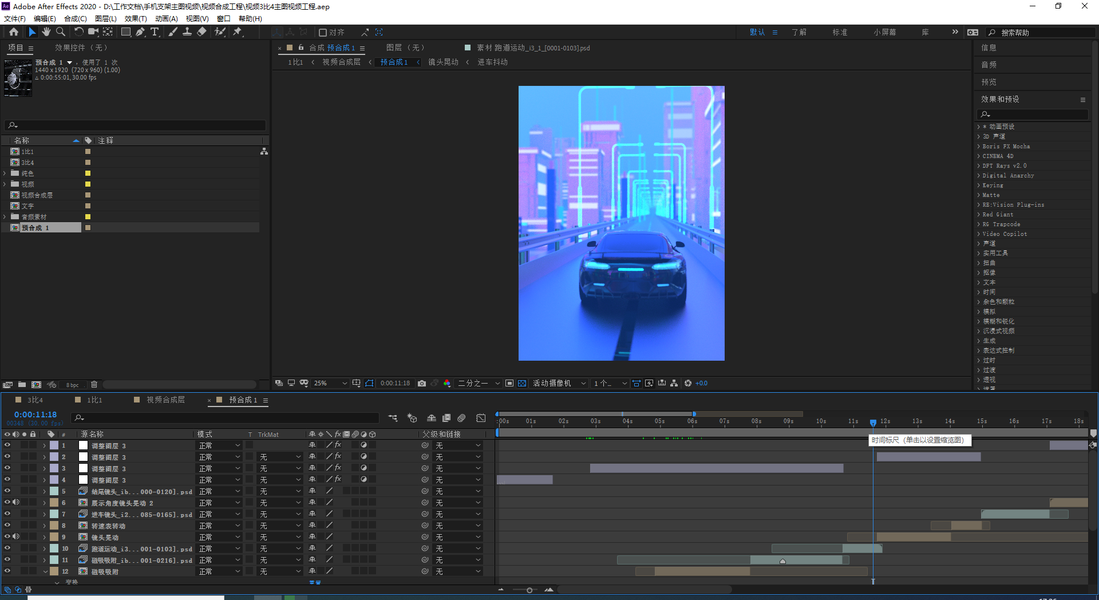
Task: Open the 预览 panel
Action: coord(989,82)
